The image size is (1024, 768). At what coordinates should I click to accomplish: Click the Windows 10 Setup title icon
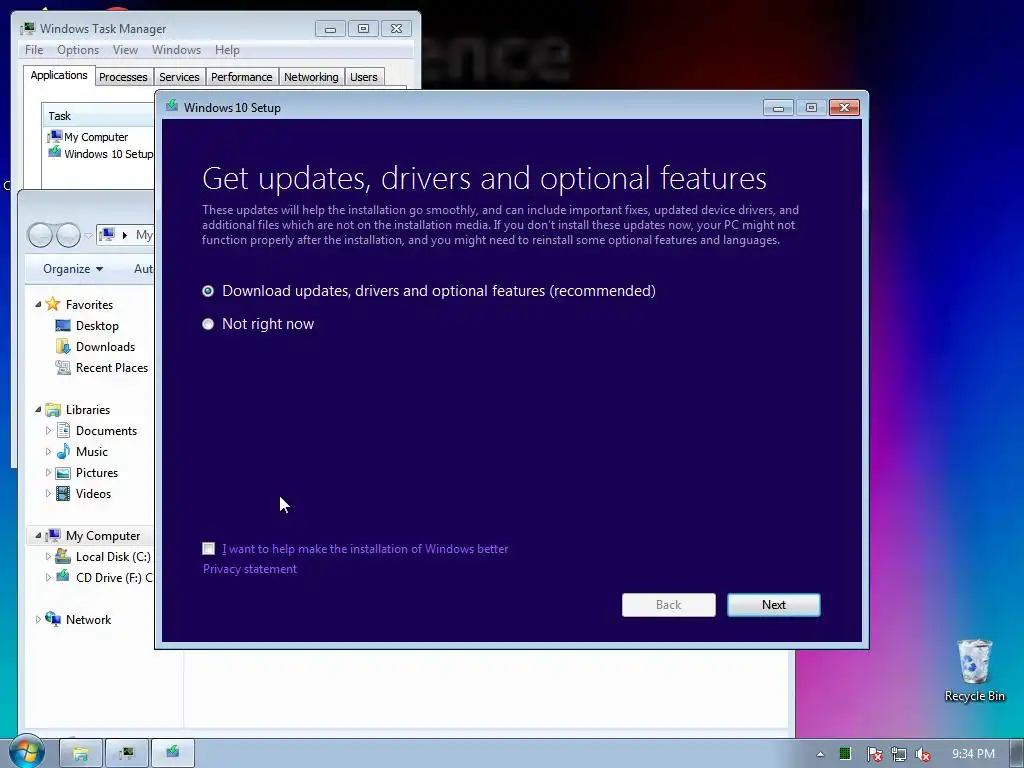pos(172,106)
